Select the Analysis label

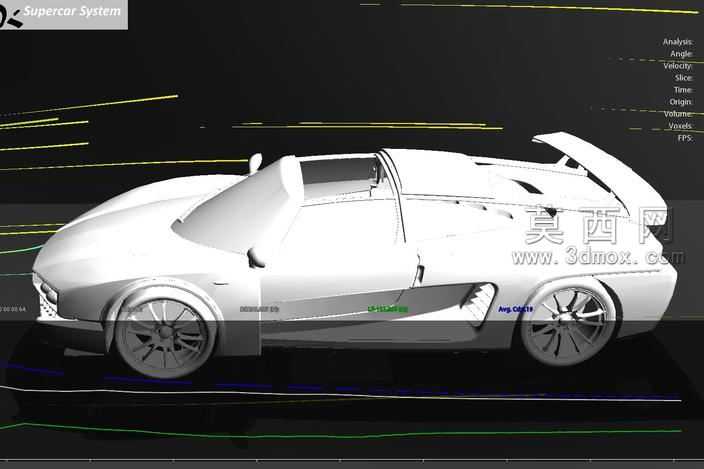(678, 42)
